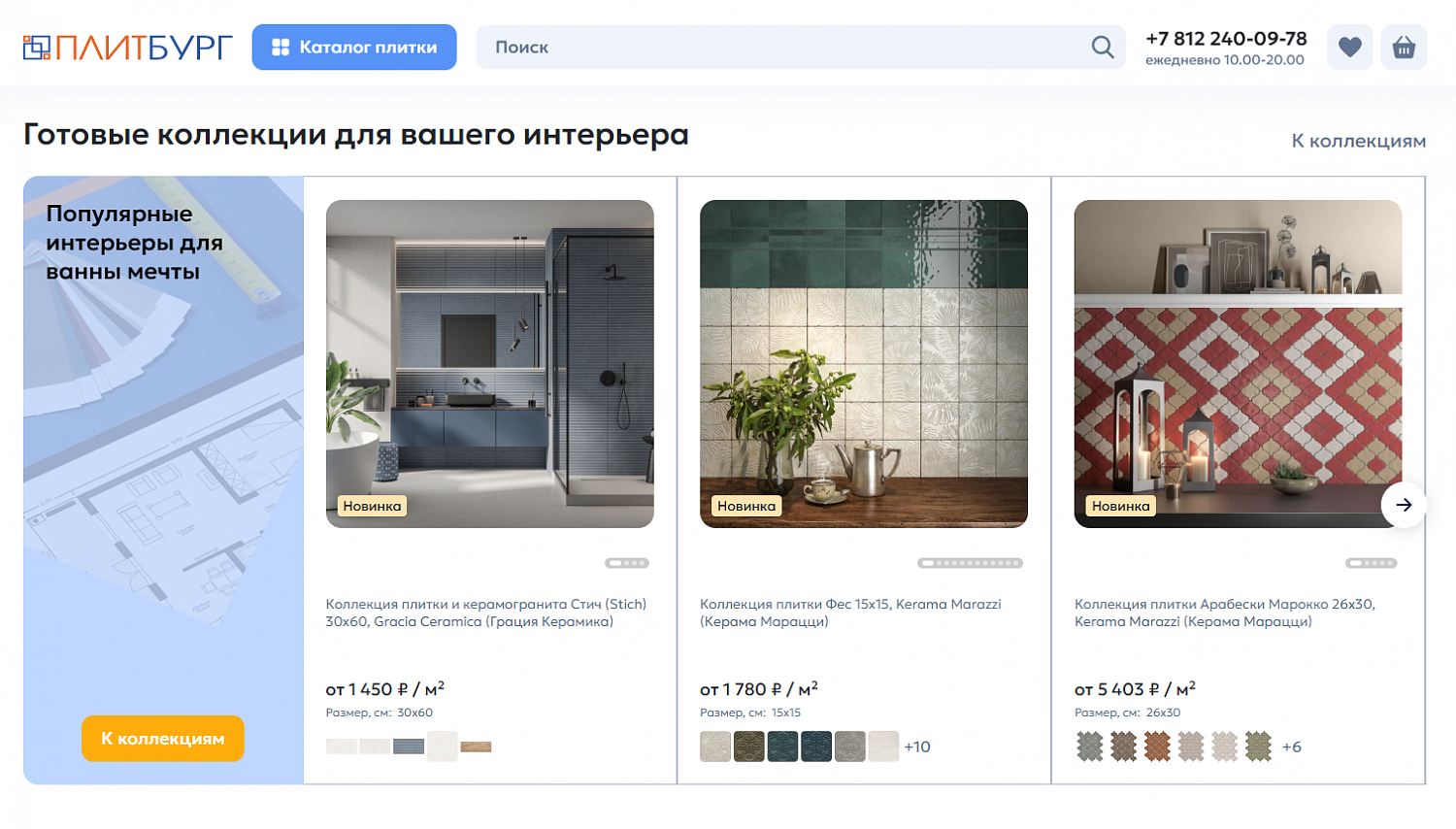Click the banner text Популярные интерьеры для ванны мечты

(135, 243)
